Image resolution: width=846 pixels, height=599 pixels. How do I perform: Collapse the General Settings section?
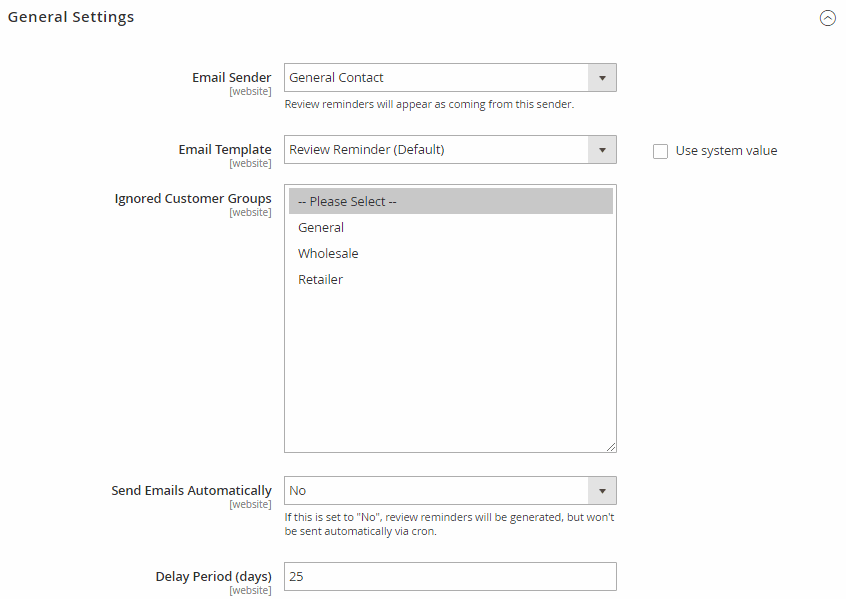827,18
